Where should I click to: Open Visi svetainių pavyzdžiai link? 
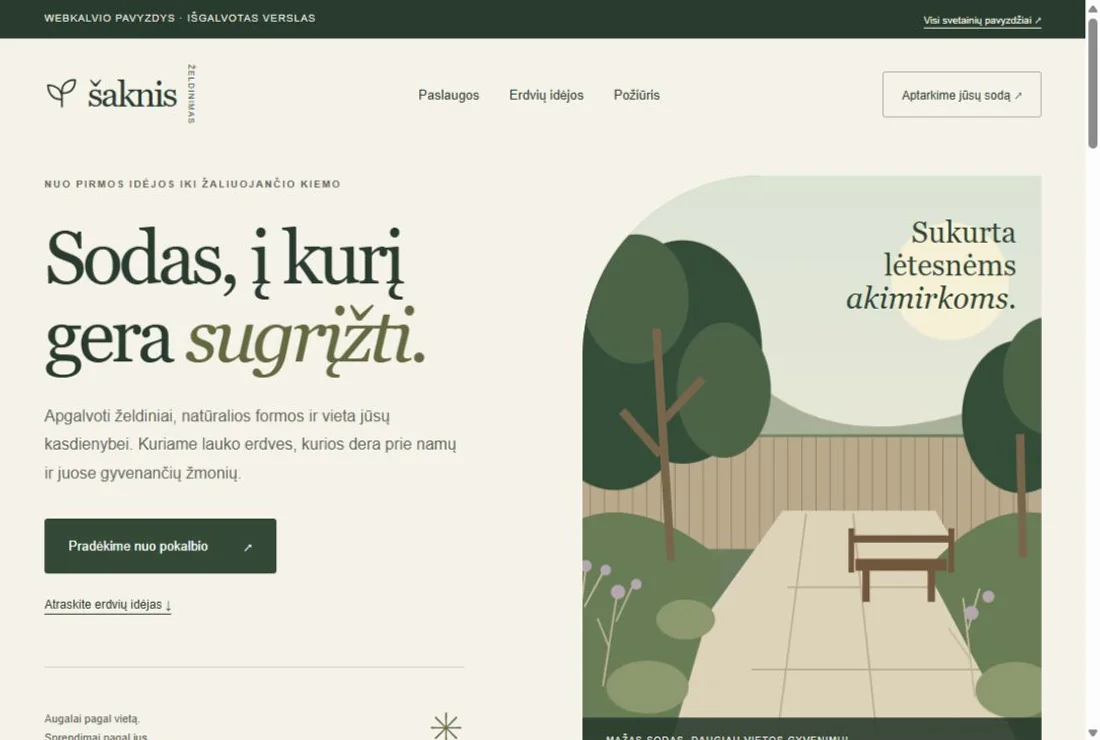[x=982, y=20]
